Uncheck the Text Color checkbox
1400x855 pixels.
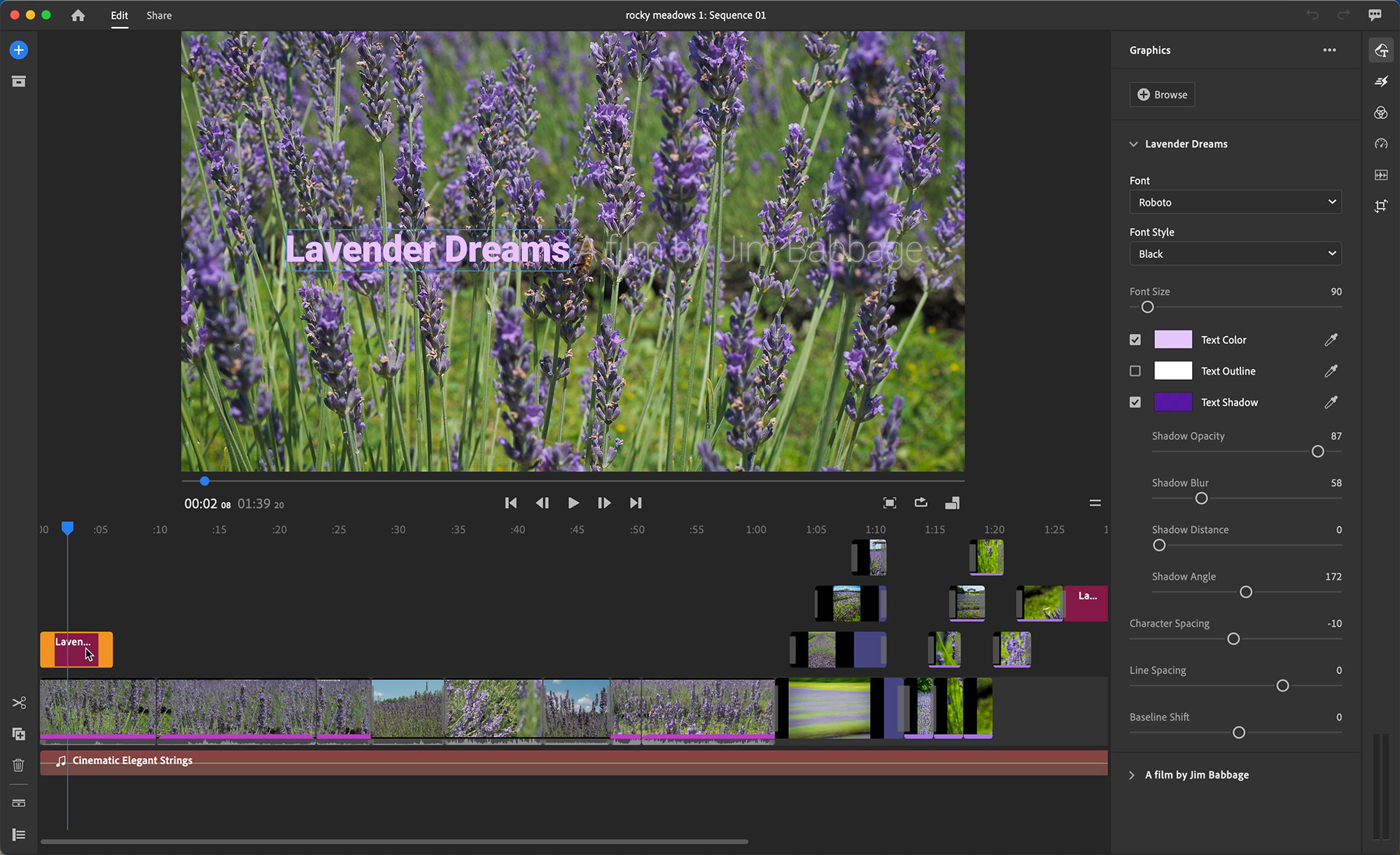click(1135, 340)
